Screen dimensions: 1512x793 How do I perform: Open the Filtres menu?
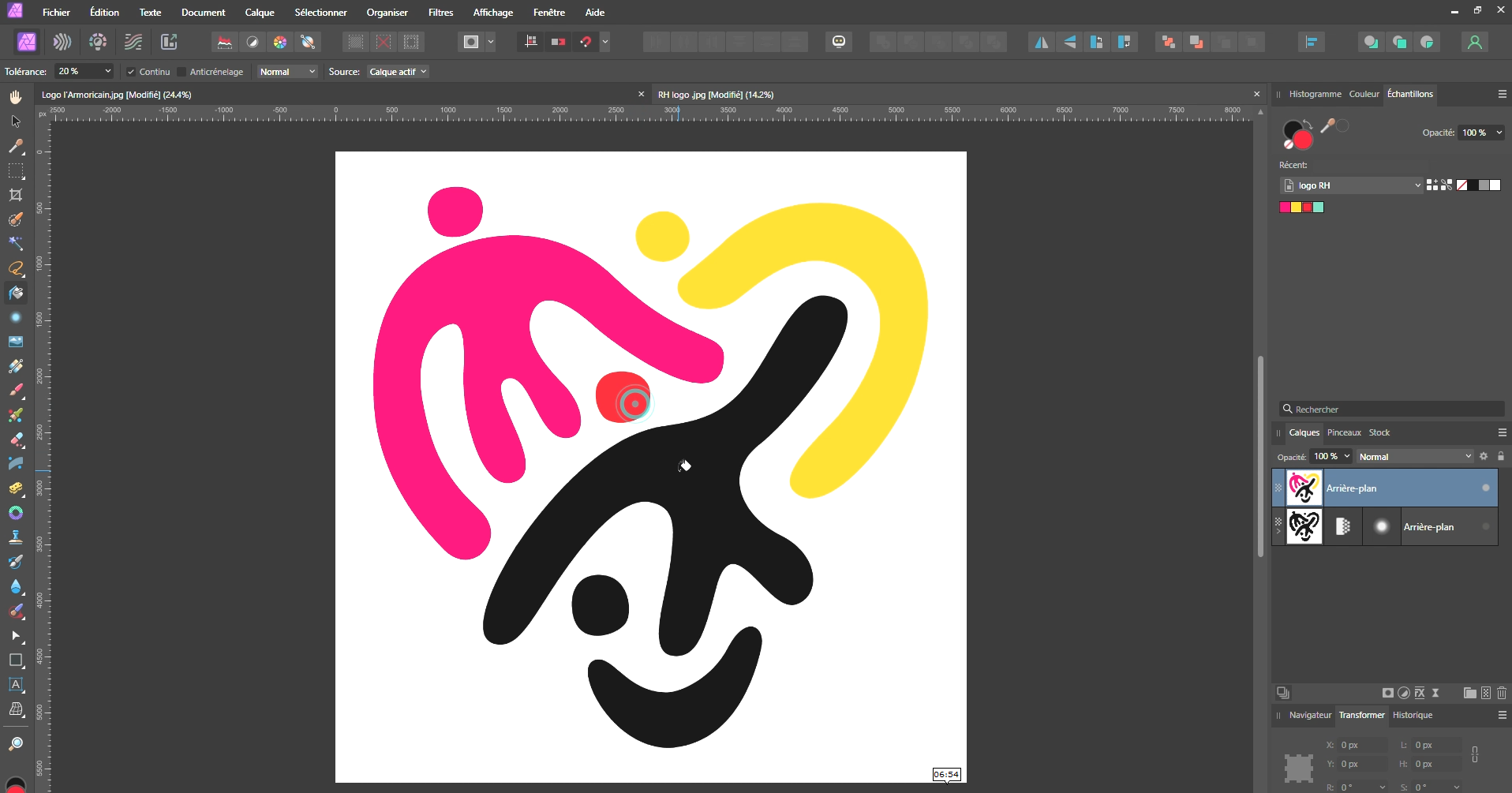440,13
